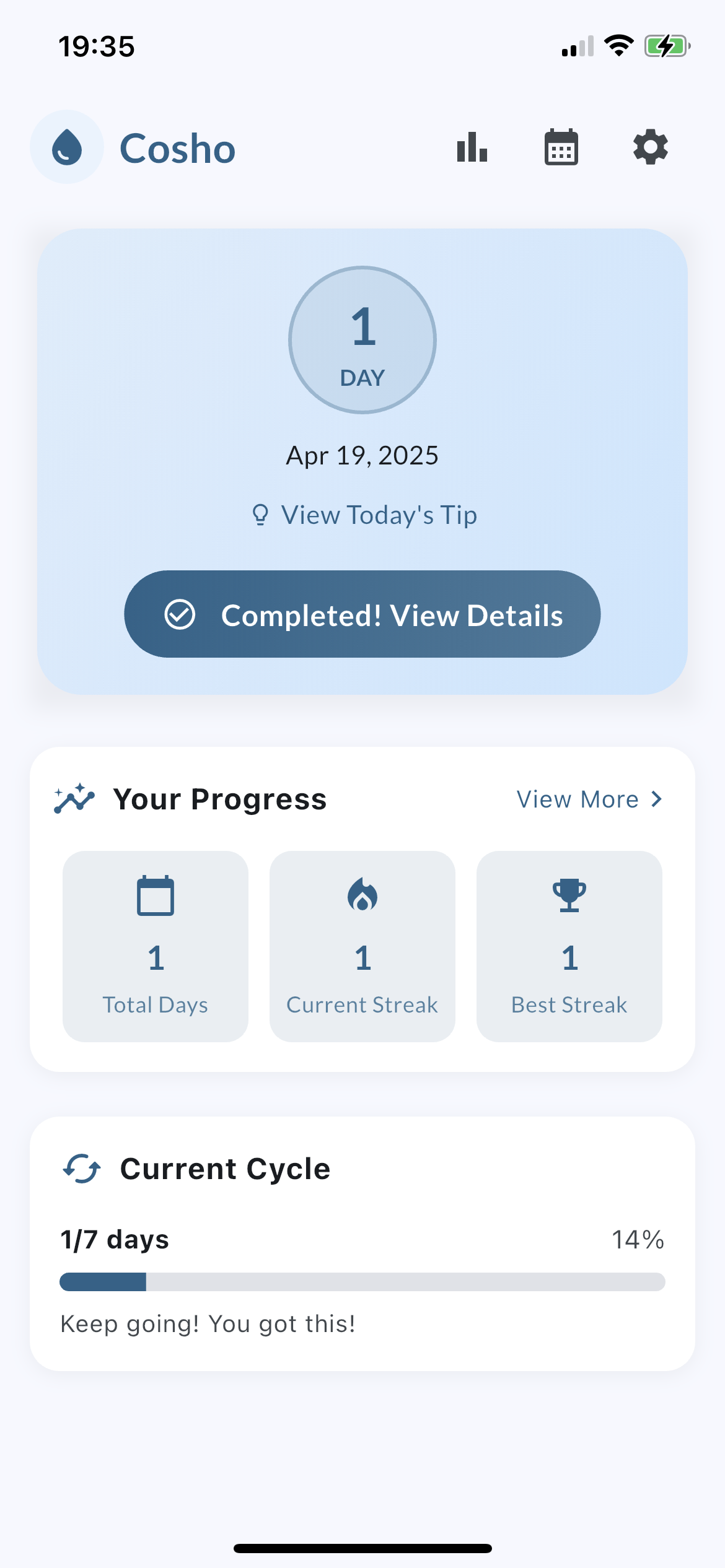Tap the flame icon above Current Streak

362,895
